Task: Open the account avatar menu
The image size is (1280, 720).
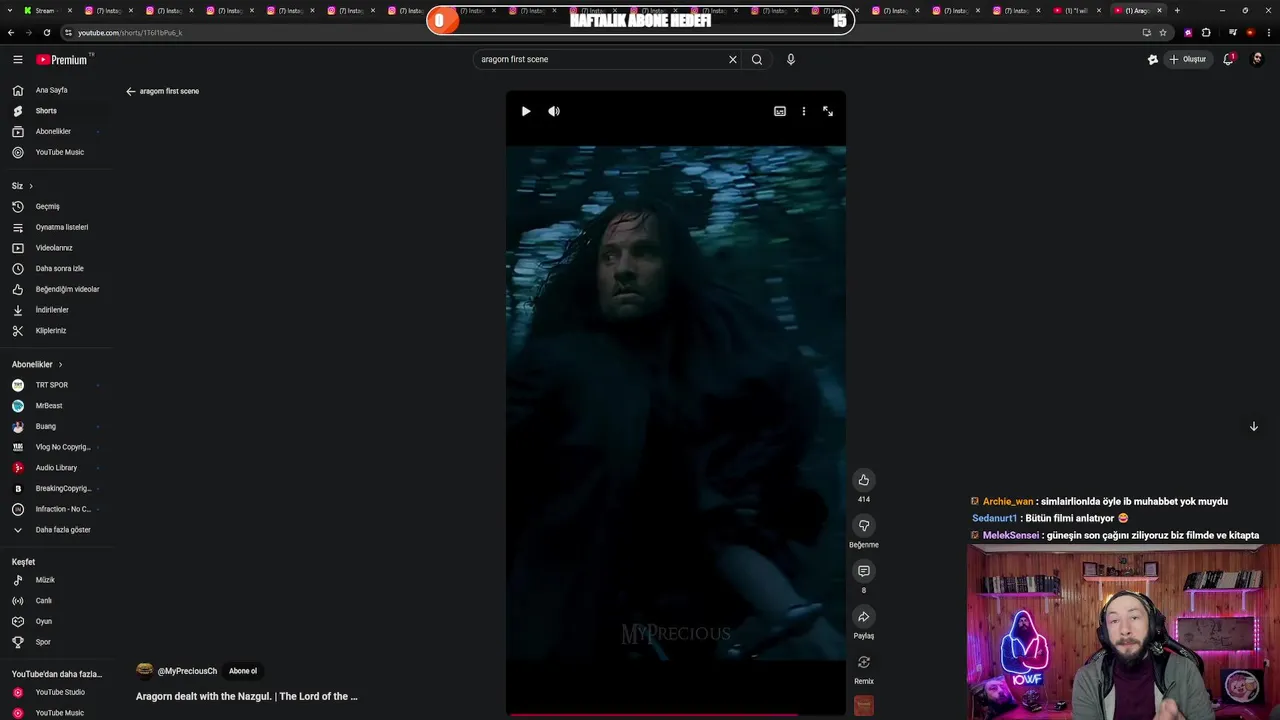Action: [1258, 59]
